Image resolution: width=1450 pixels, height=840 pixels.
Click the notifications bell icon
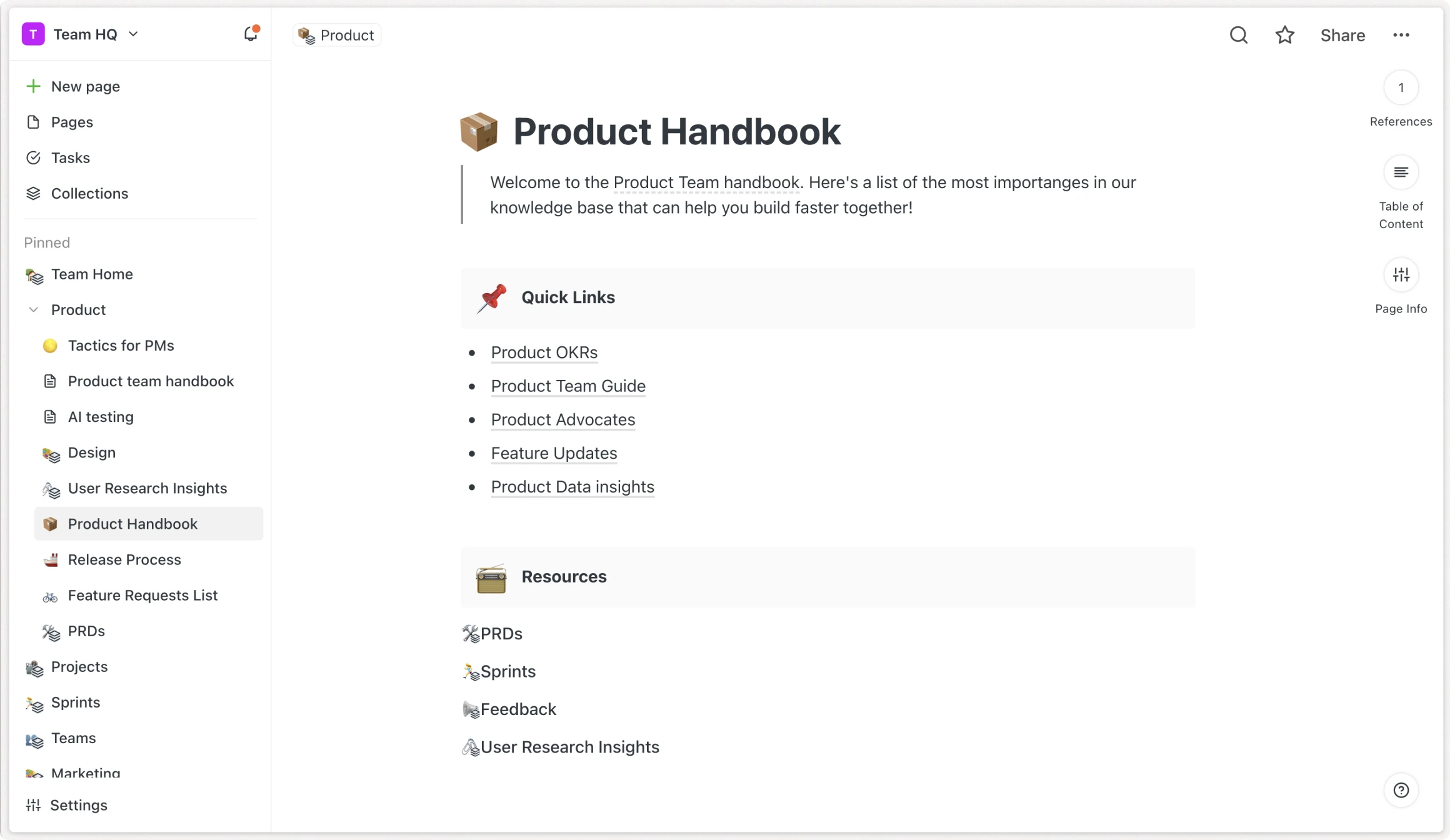[x=251, y=34]
